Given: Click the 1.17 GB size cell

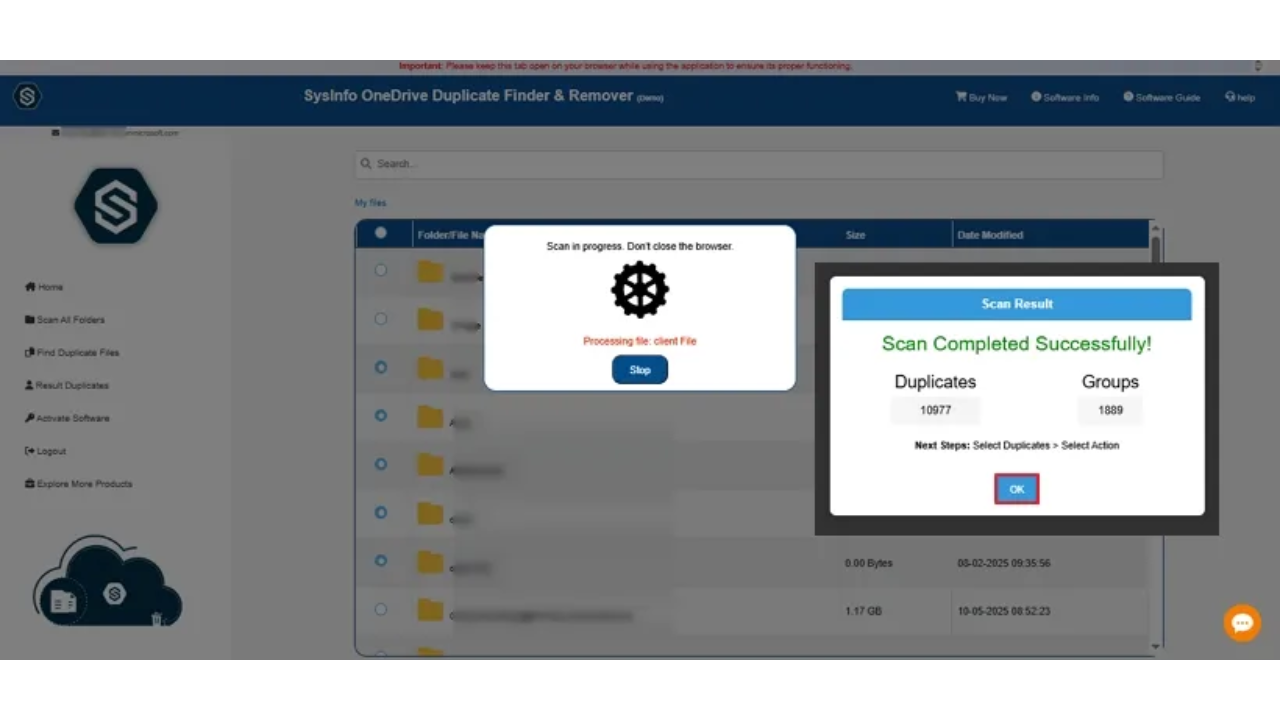Looking at the screenshot, I should (863, 611).
